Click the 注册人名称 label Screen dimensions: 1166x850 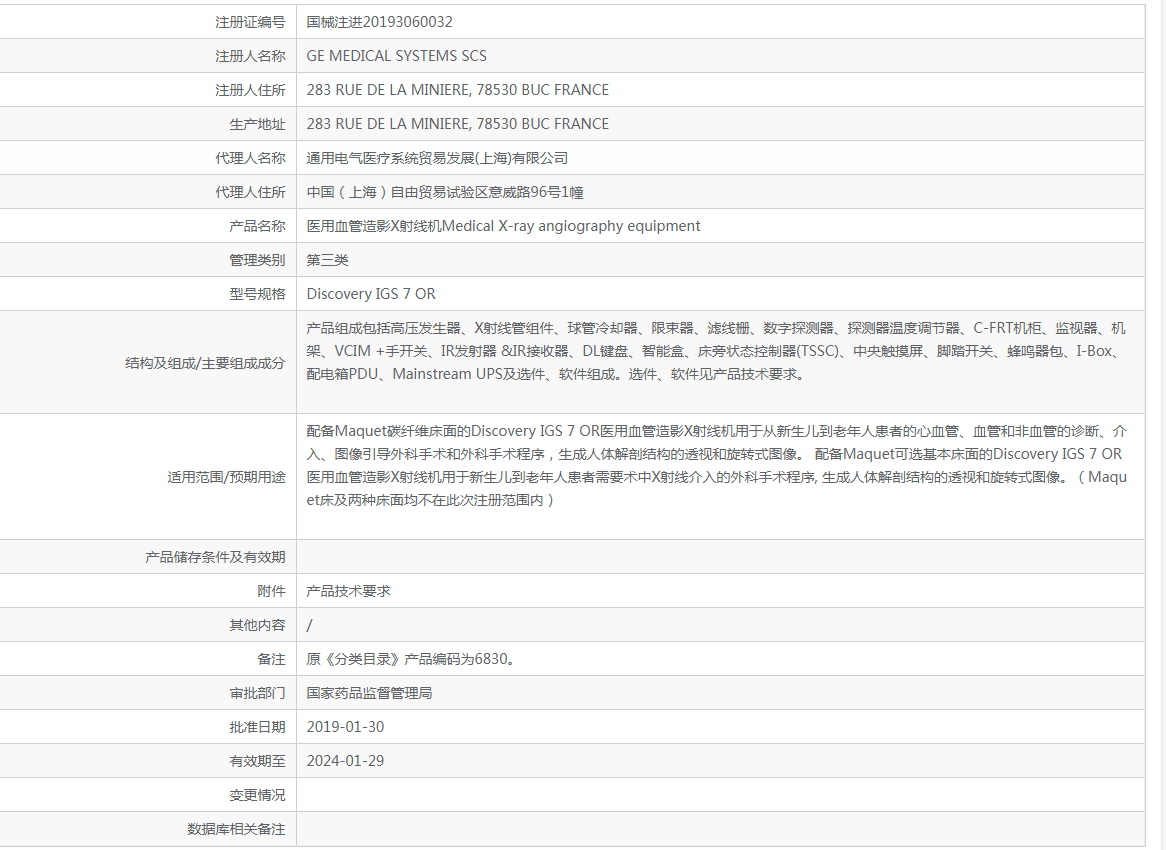[x=250, y=57]
